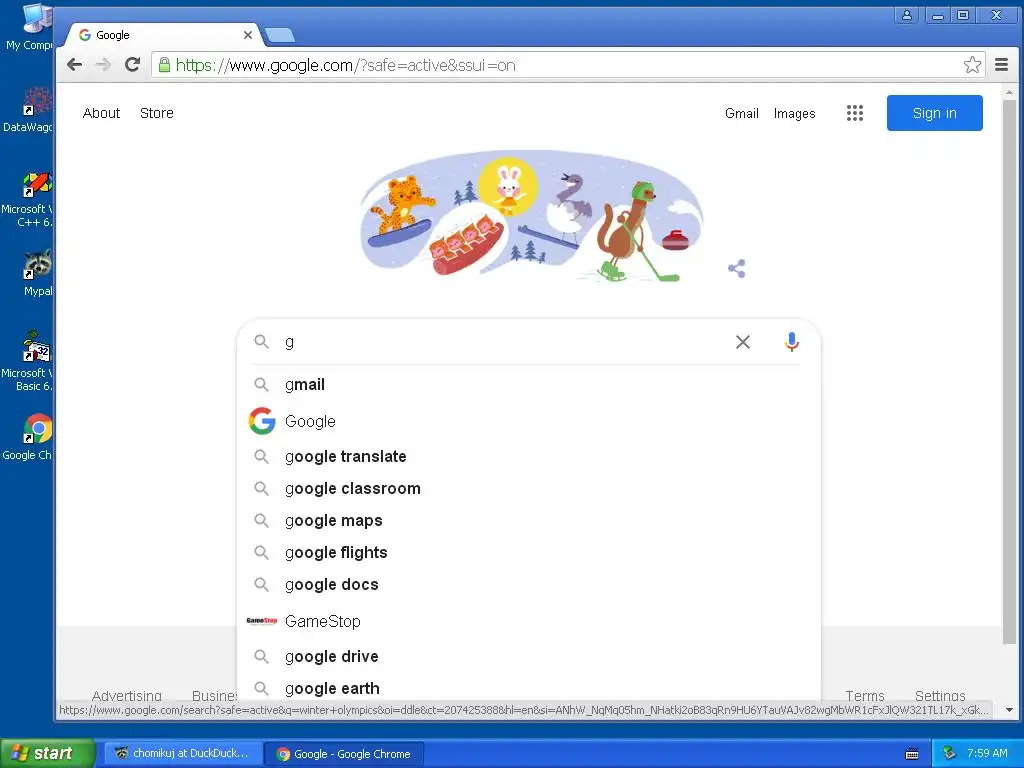Click the browser Back arrow
The image size is (1024, 768).
coord(74,65)
